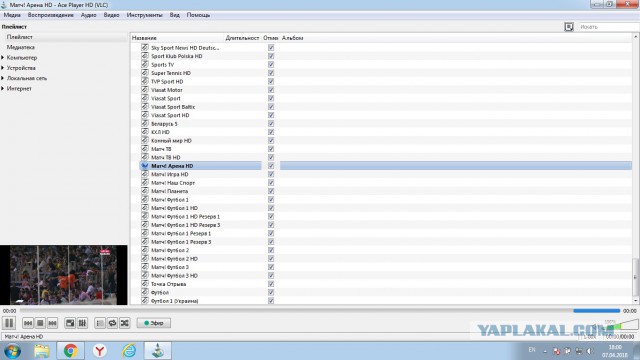
Task: Click the playback seek bar
Action: (320, 311)
